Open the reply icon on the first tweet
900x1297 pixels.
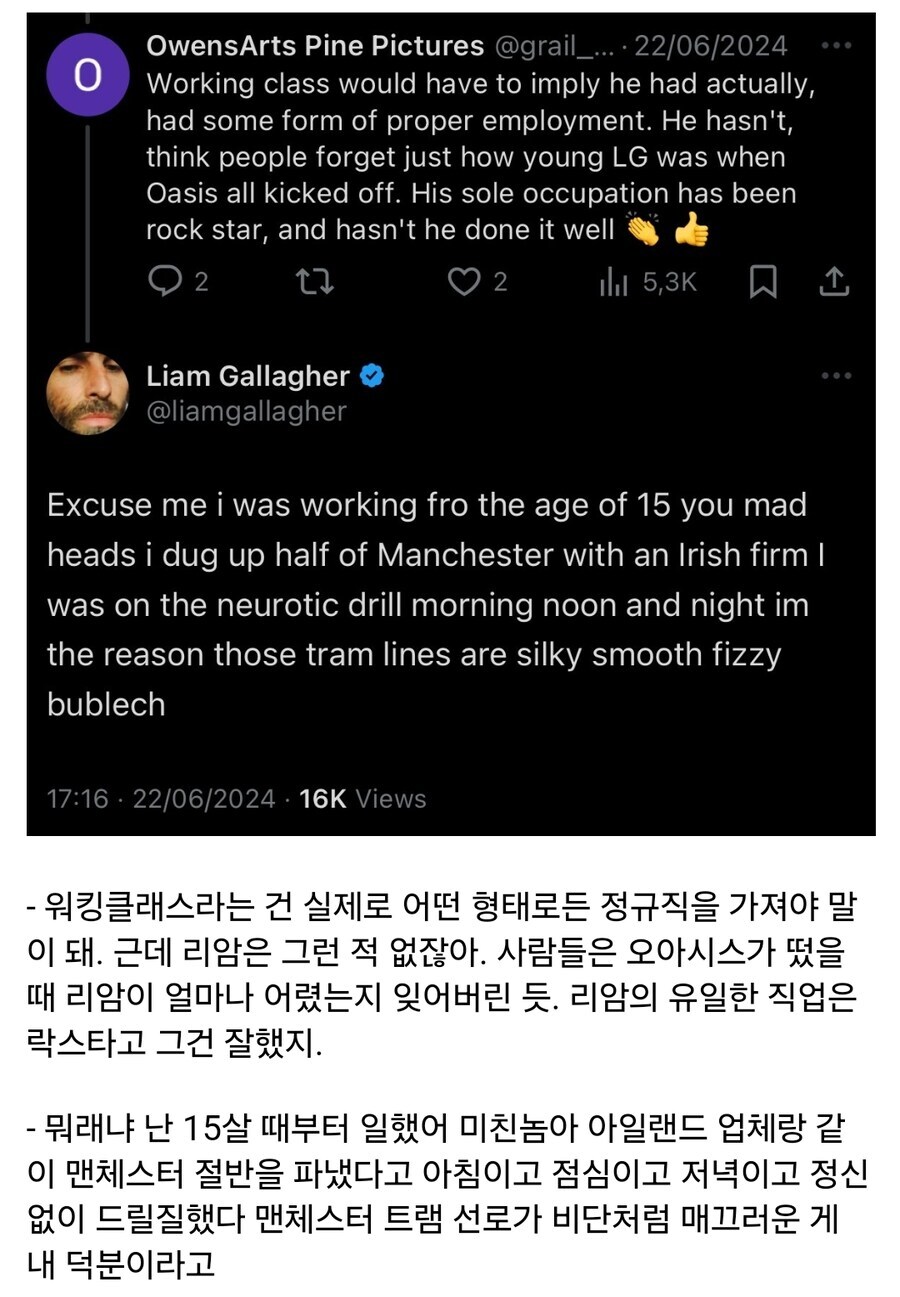click(x=165, y=281)
